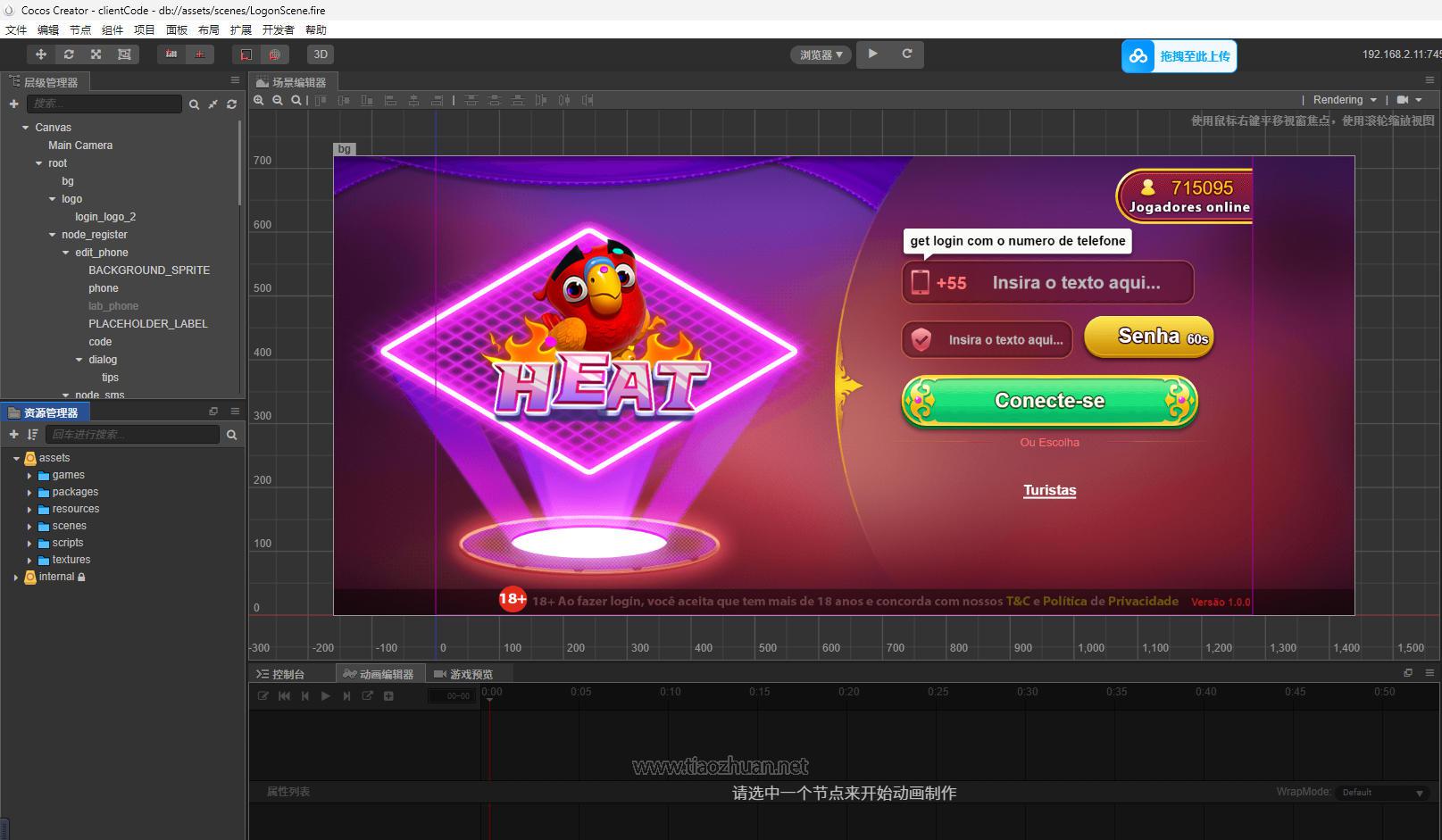Click the add node plus icon in 层级管理器
Screen dimensions: 1442x840
point(13,104)
